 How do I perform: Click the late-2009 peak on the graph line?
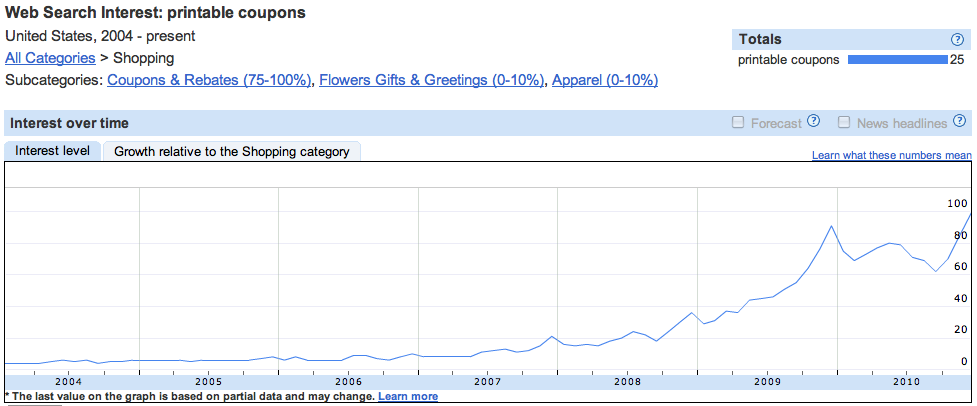[831, 226]
